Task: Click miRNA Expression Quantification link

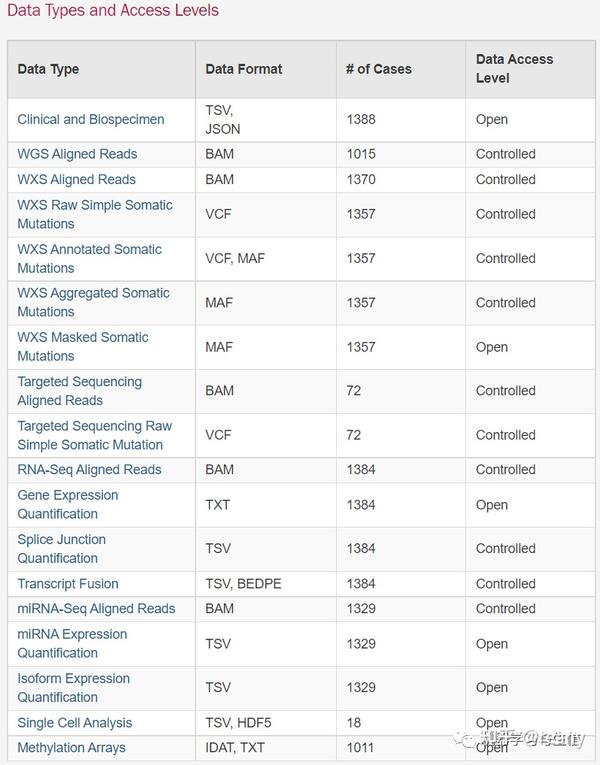Action: 72,634
